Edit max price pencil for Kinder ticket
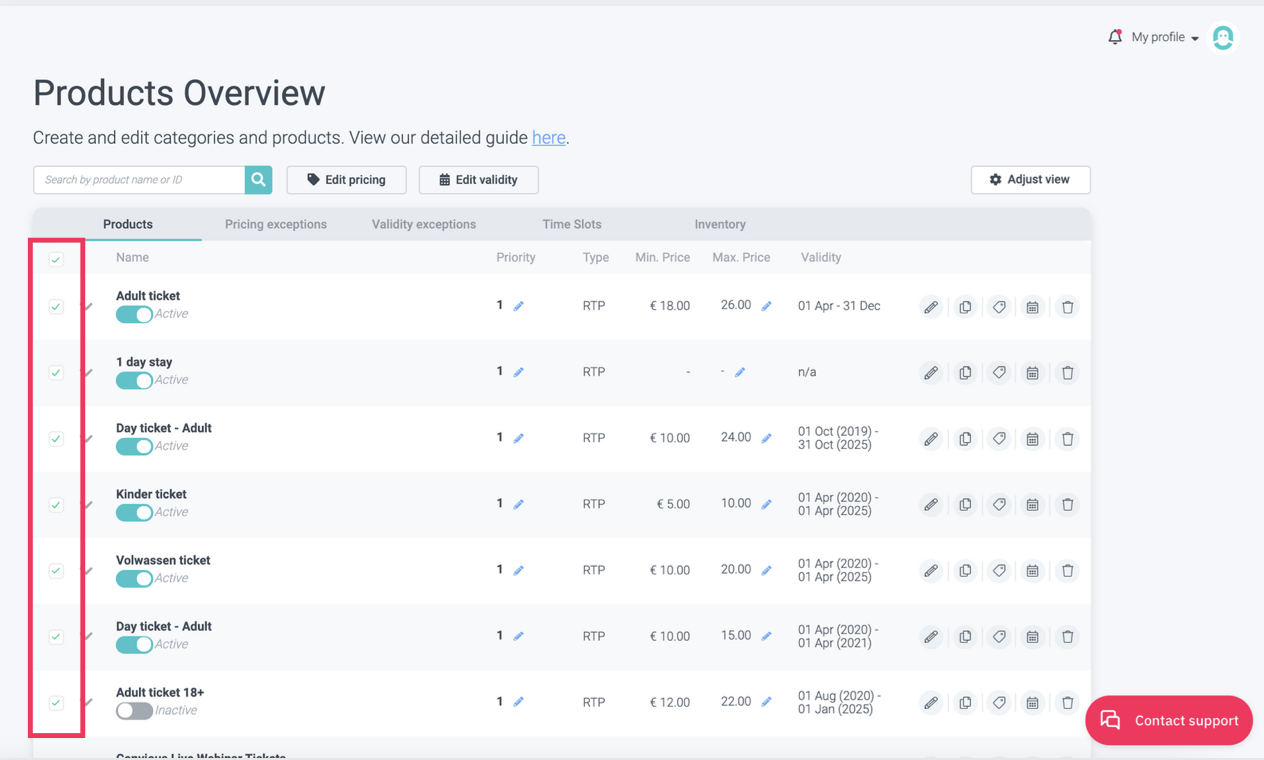This screenshot has width=1264, height=760. click(x=766, y=505)
